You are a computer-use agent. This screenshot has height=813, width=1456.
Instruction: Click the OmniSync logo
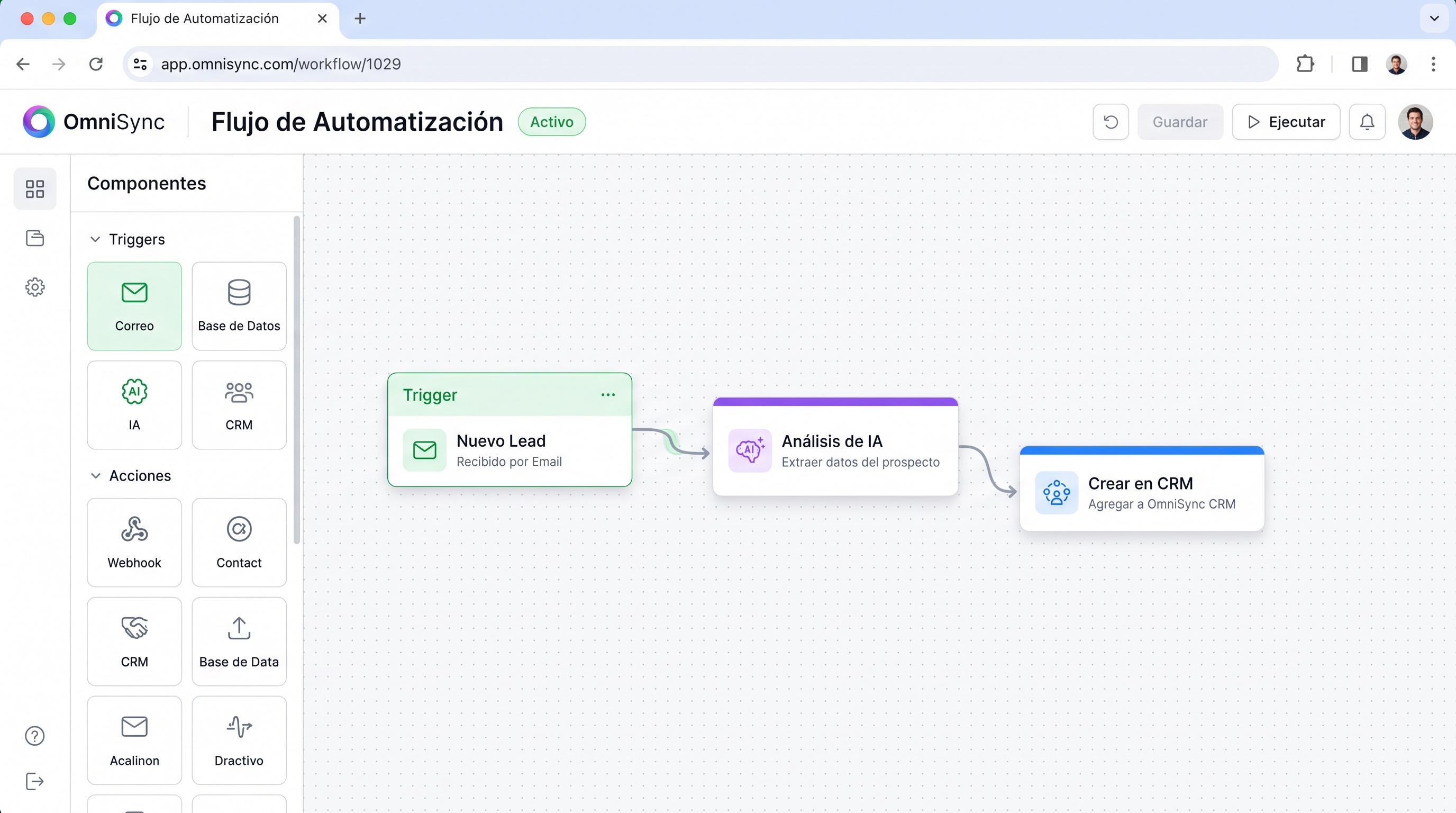(x=94, y=122)
